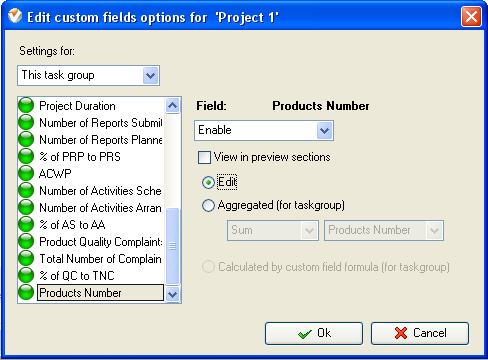Select Number of Activities Arran field

(x=100, y=208)
